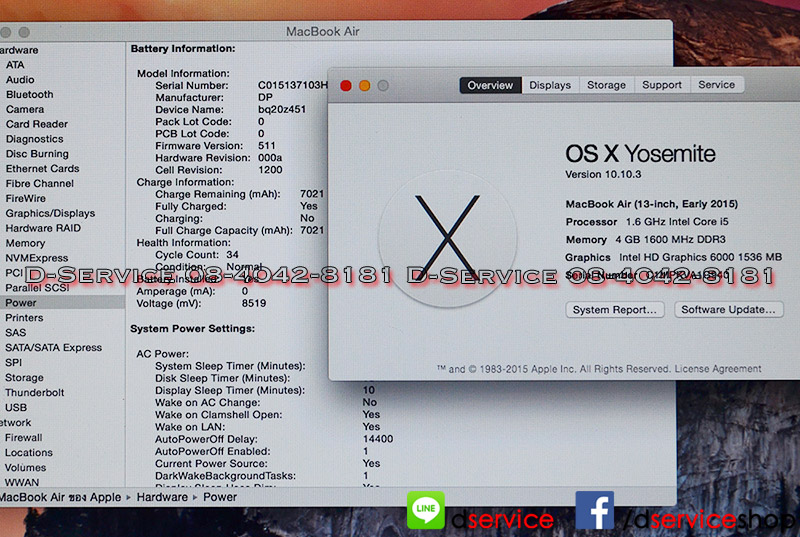The image size is (800, 537).
Task: Click the Version 10.10.3 text
Action: (x=603, y=174)
